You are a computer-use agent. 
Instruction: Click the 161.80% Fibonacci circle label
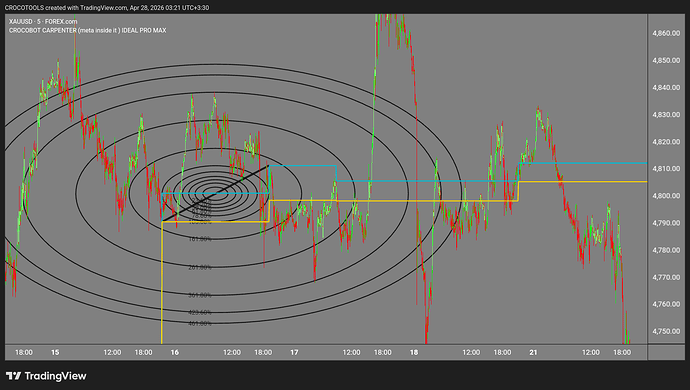point(200,239)
